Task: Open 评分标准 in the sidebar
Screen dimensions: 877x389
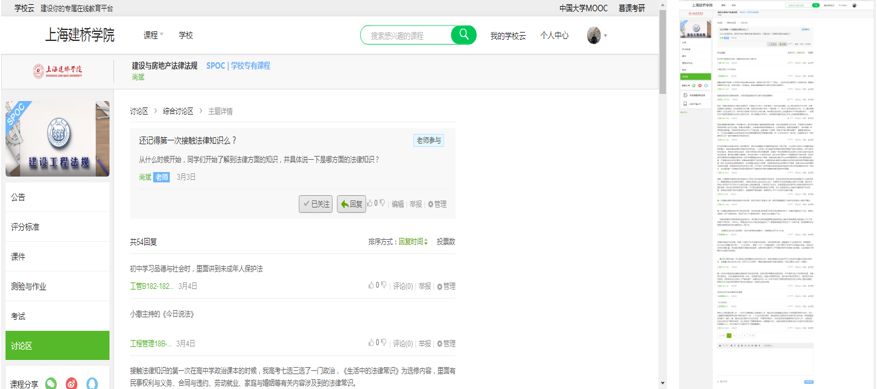Action: (57, 227)
